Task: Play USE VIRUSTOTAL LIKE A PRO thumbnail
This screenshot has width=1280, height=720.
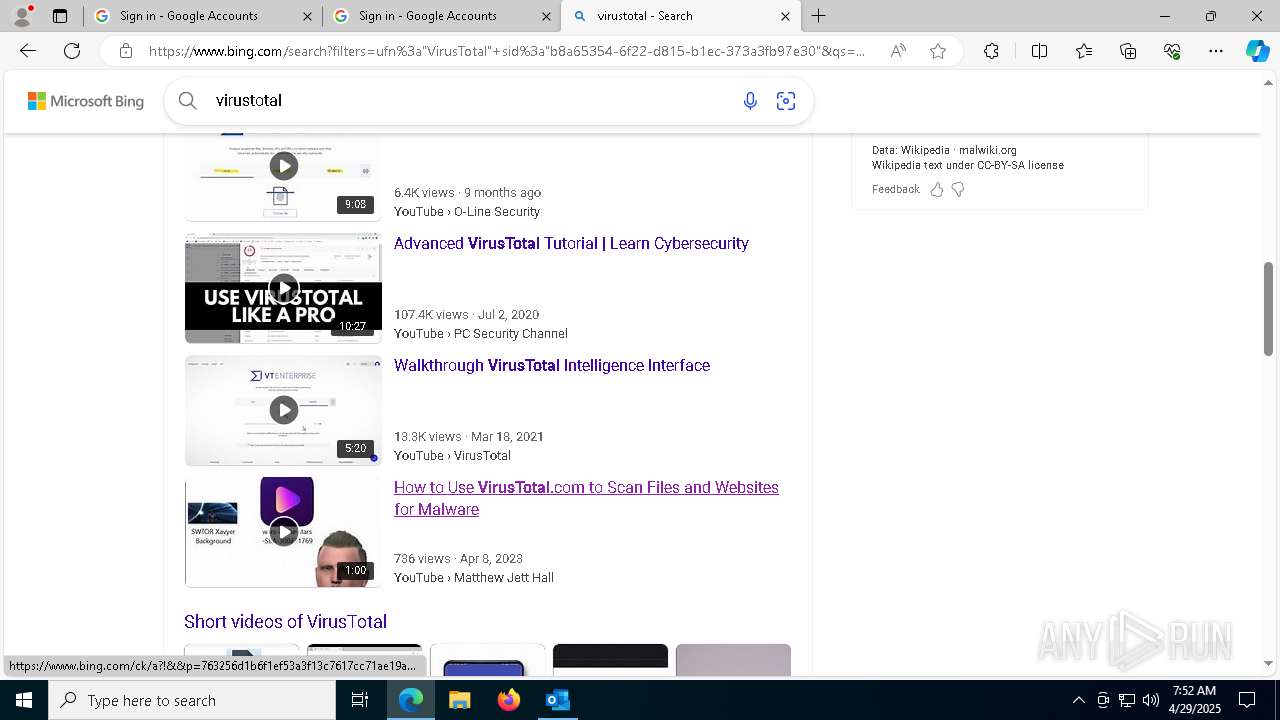Action: pyautogui.click(x=283, y=288)
